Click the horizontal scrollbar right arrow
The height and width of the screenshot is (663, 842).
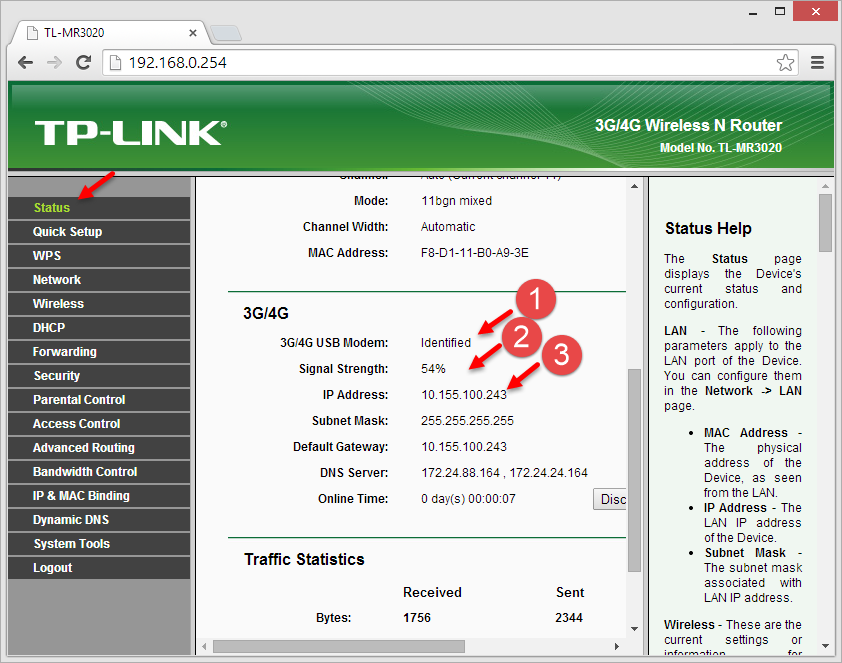click(616, 646)
